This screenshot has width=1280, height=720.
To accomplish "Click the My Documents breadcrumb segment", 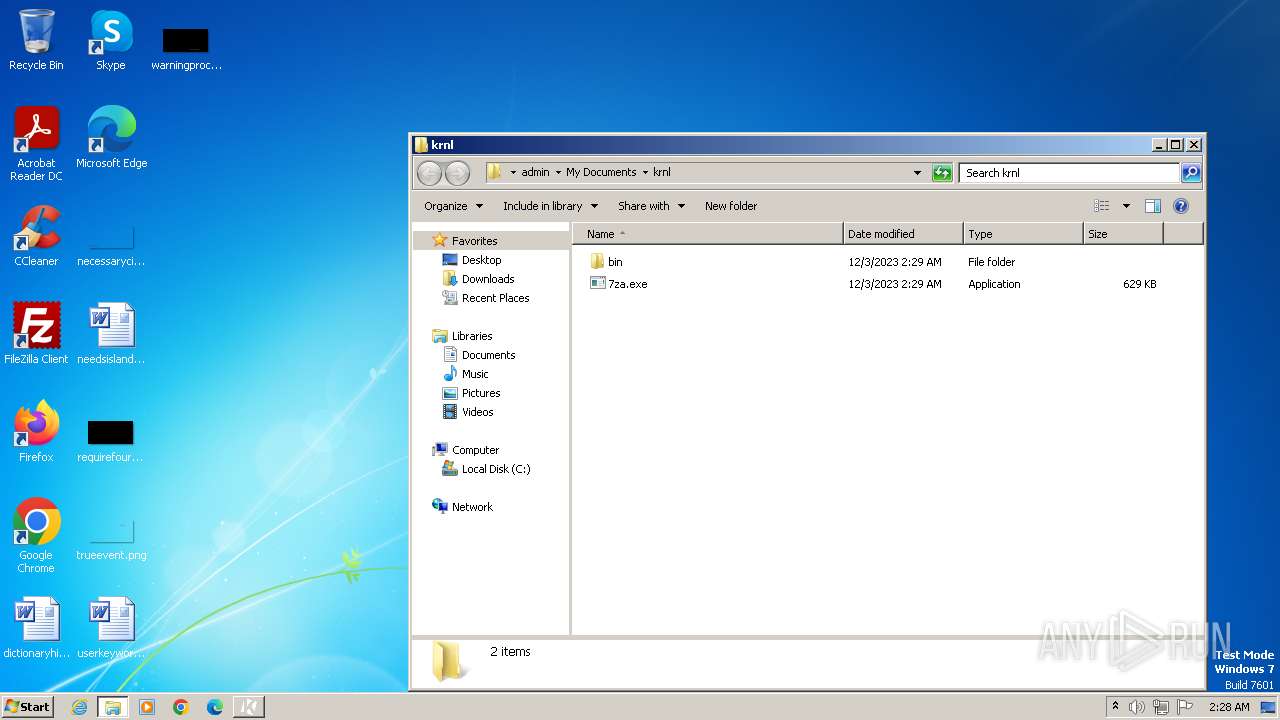I will 601,173.
